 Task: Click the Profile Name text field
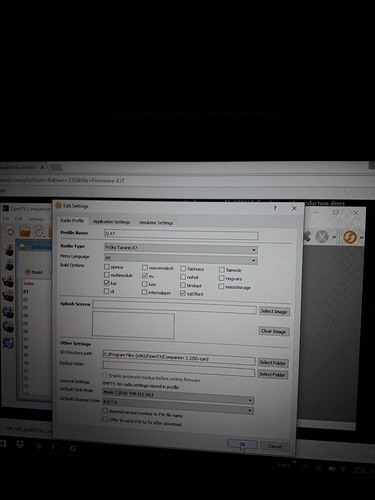click(181, 235)
